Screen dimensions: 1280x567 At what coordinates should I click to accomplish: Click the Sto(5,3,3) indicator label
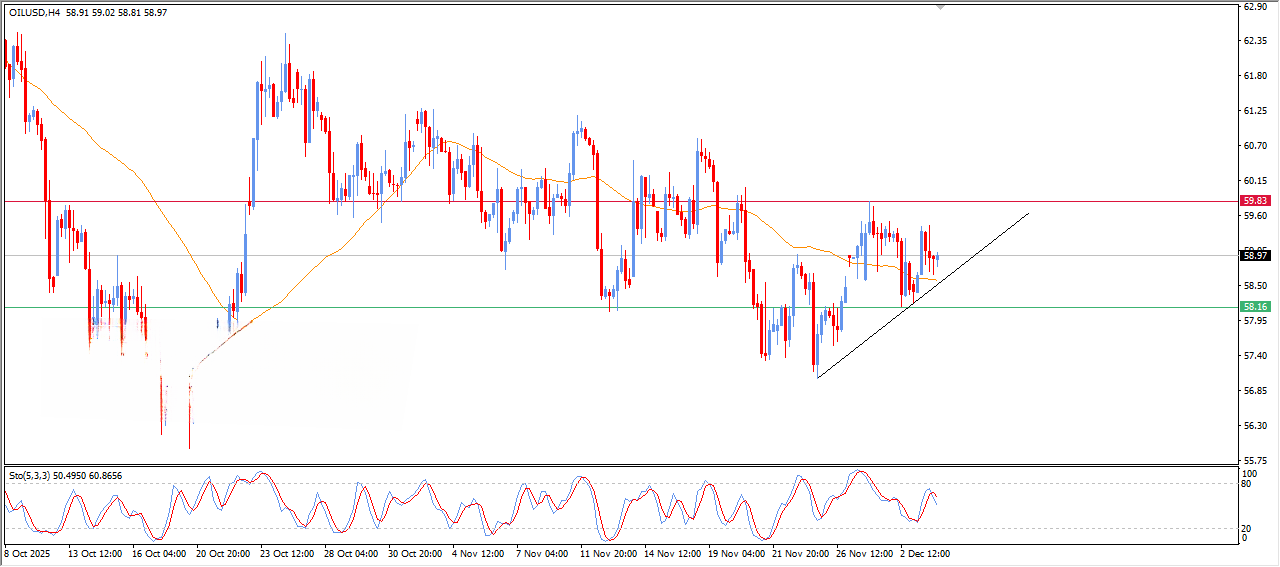(x=30, y=476)
